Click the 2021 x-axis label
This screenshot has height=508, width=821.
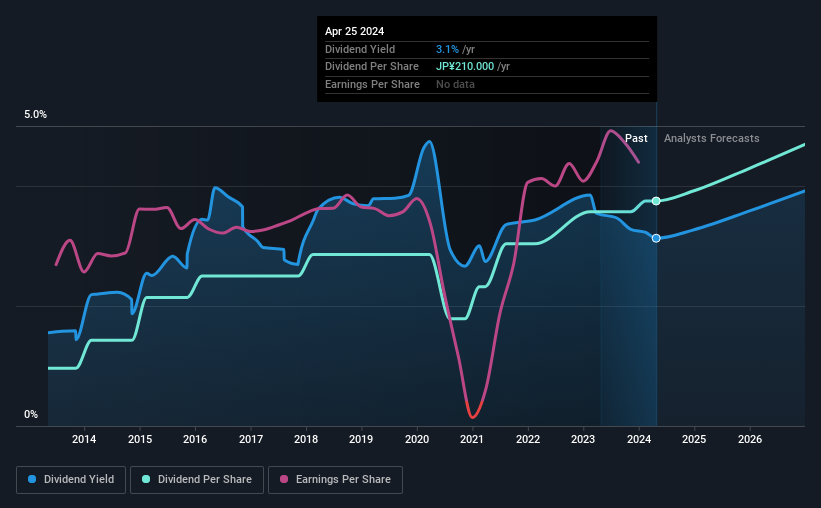click(472, 439)
